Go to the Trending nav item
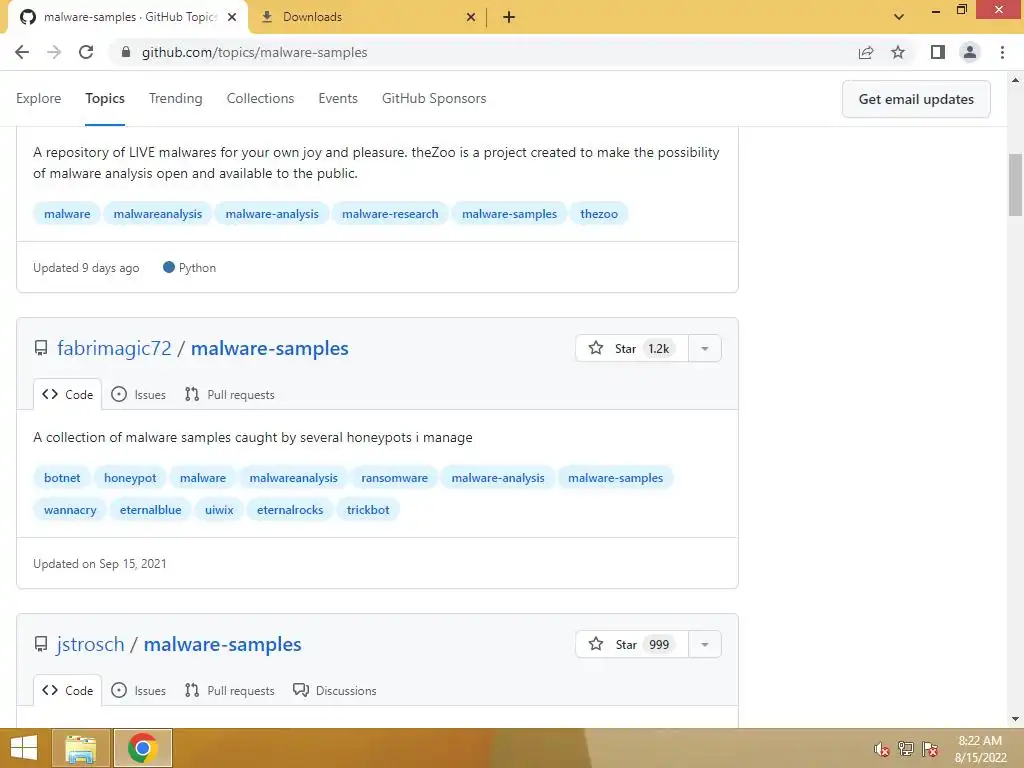Screen dimensions: 1024x768 tap(176, 98)
